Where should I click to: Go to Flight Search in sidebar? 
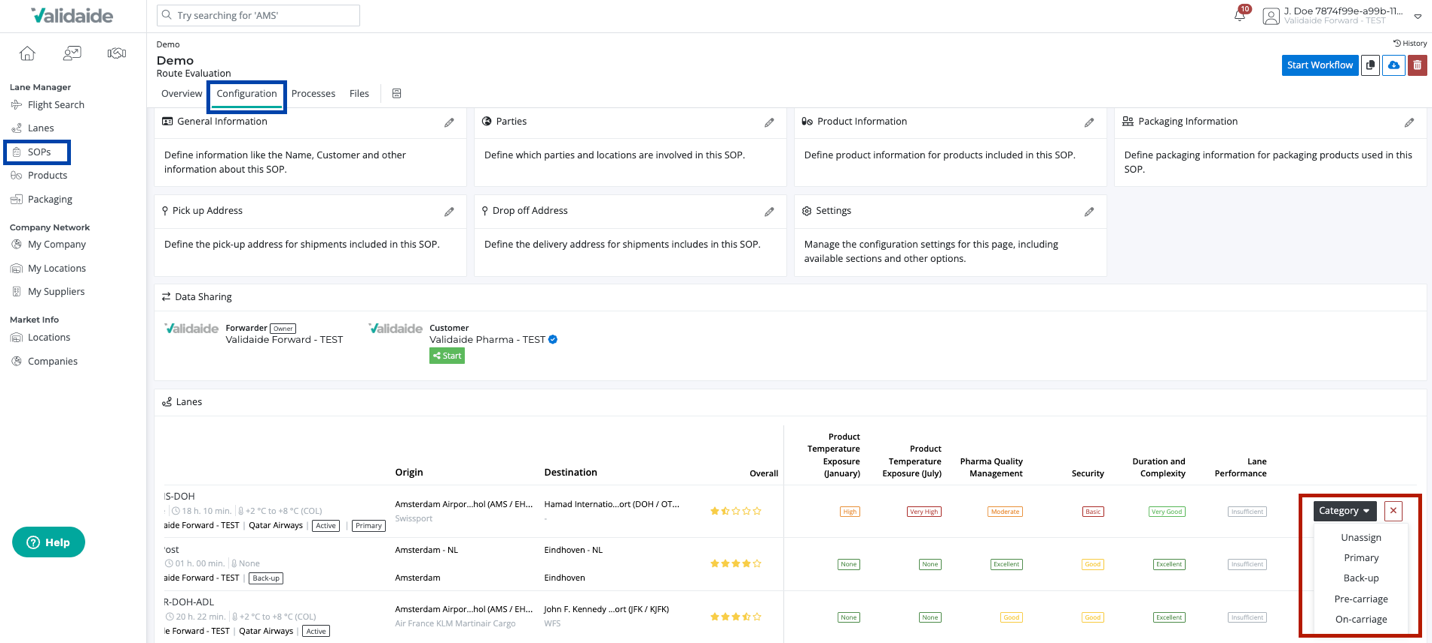click(56, 105)
